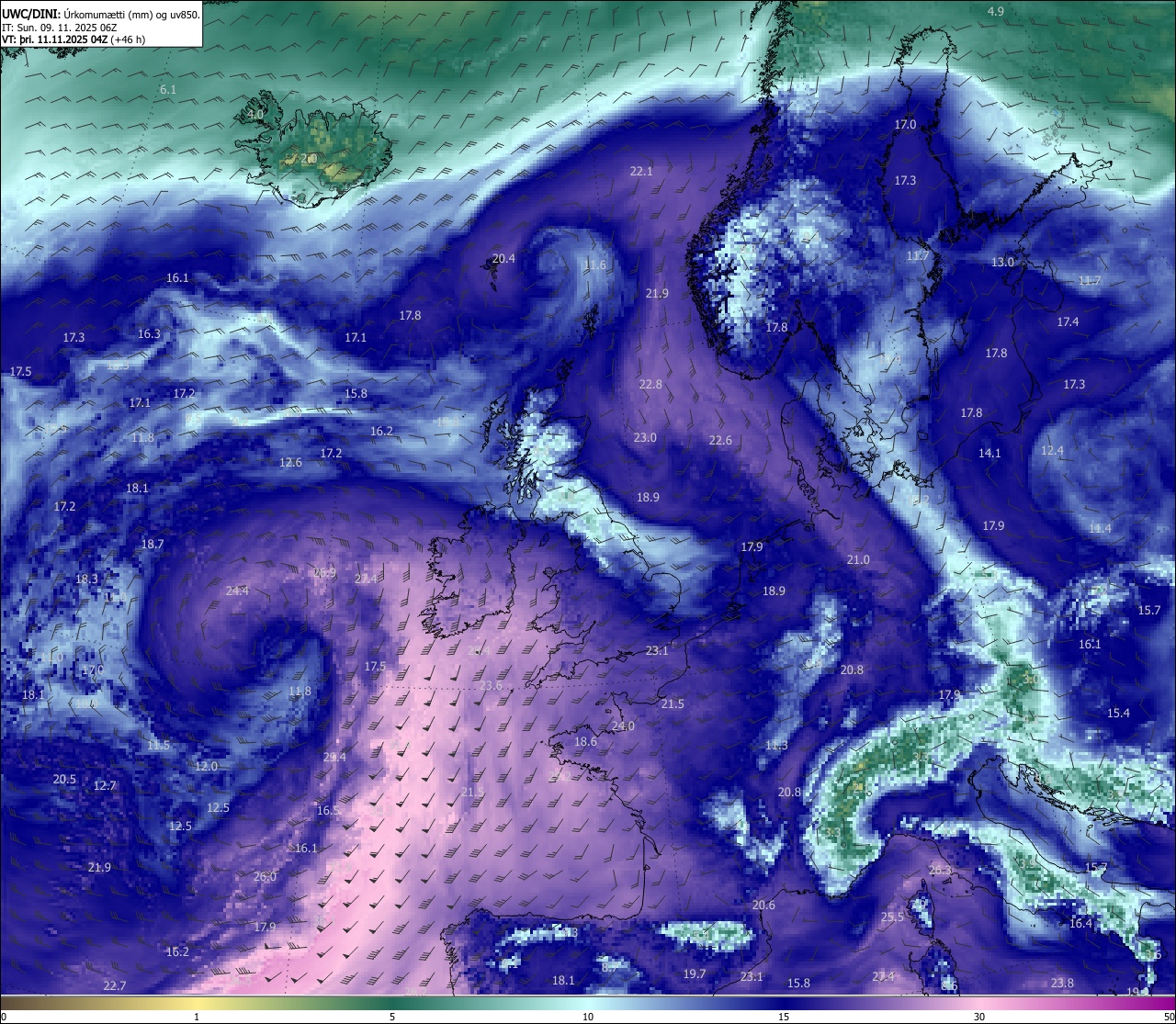Click the map value "12.0"
Screen dimensions: 1176x1024
pyautogui.click(x=206, y=766)
